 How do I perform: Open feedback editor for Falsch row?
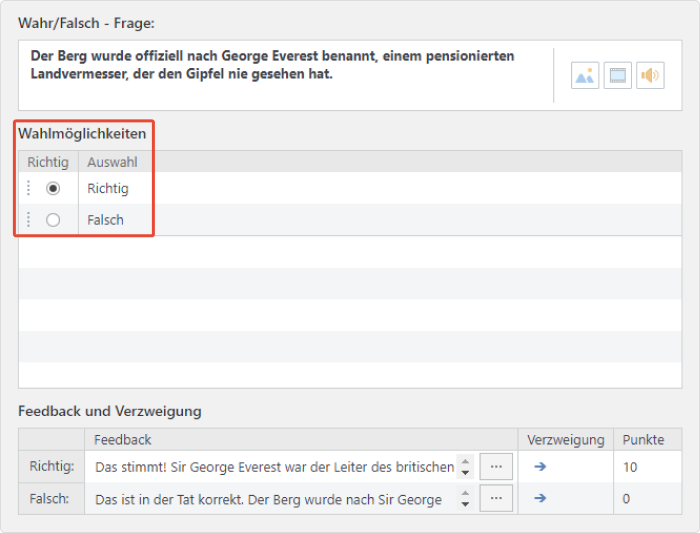(496, 498)
